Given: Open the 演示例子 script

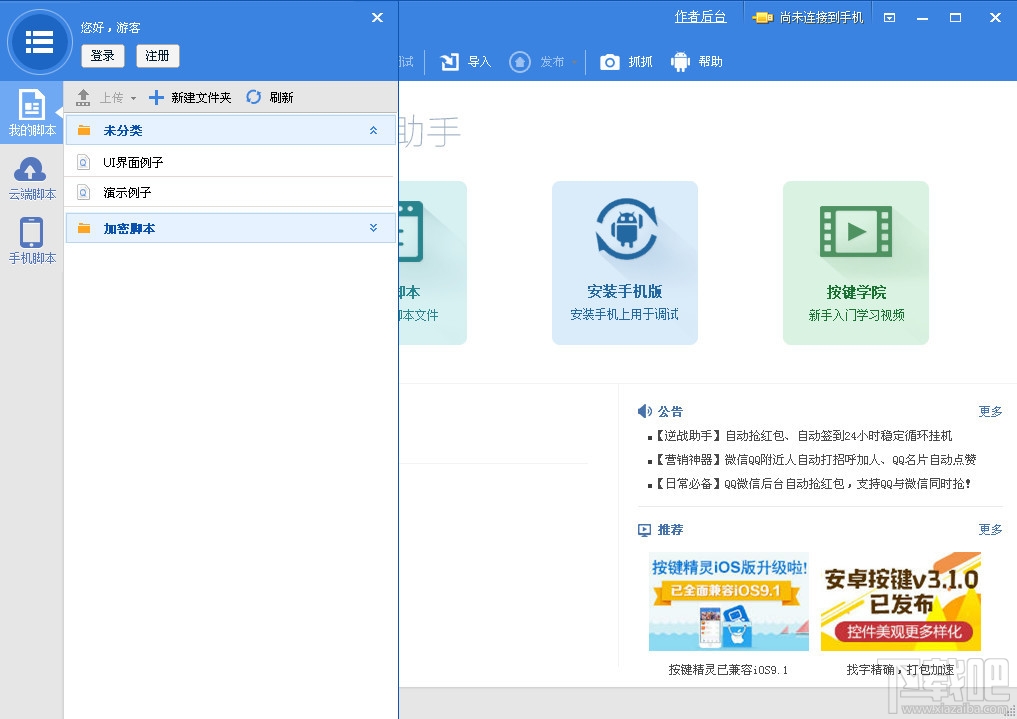Looking at the screenshot, I should coord(230,192).
